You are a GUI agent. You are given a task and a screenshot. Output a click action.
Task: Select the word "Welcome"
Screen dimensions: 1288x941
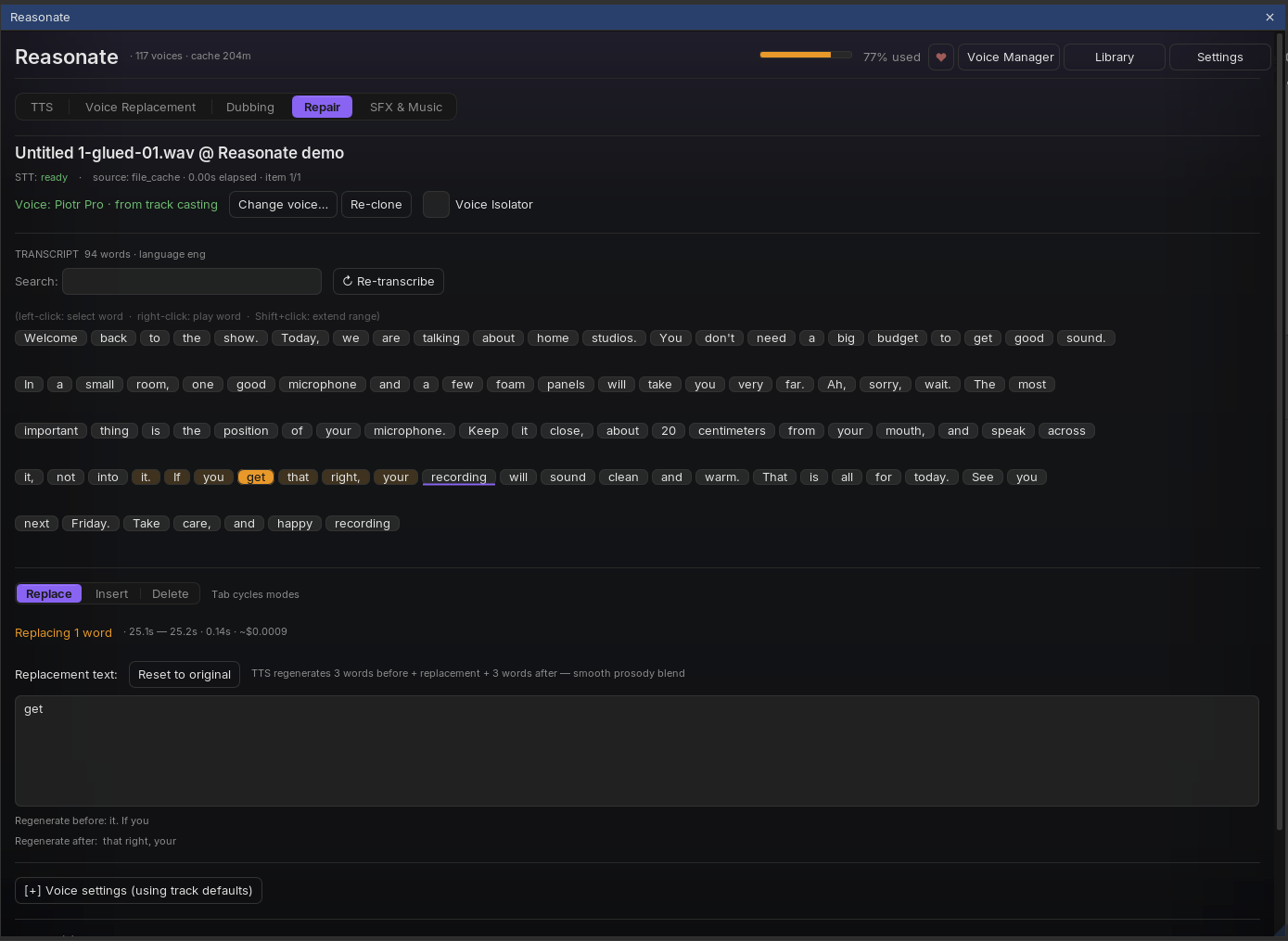pyautogui.click(x=51, y=338)
